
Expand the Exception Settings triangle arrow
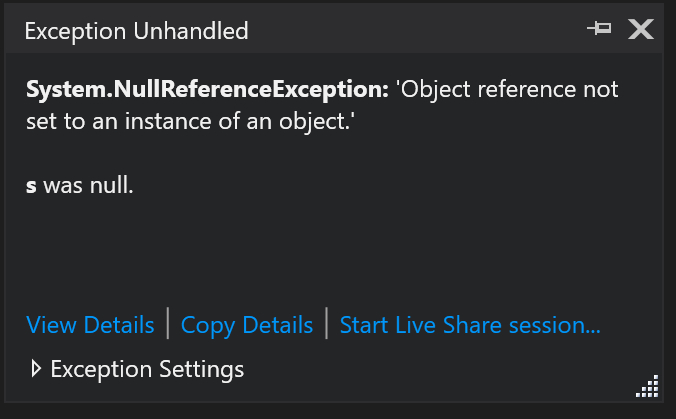click(36, 369)
